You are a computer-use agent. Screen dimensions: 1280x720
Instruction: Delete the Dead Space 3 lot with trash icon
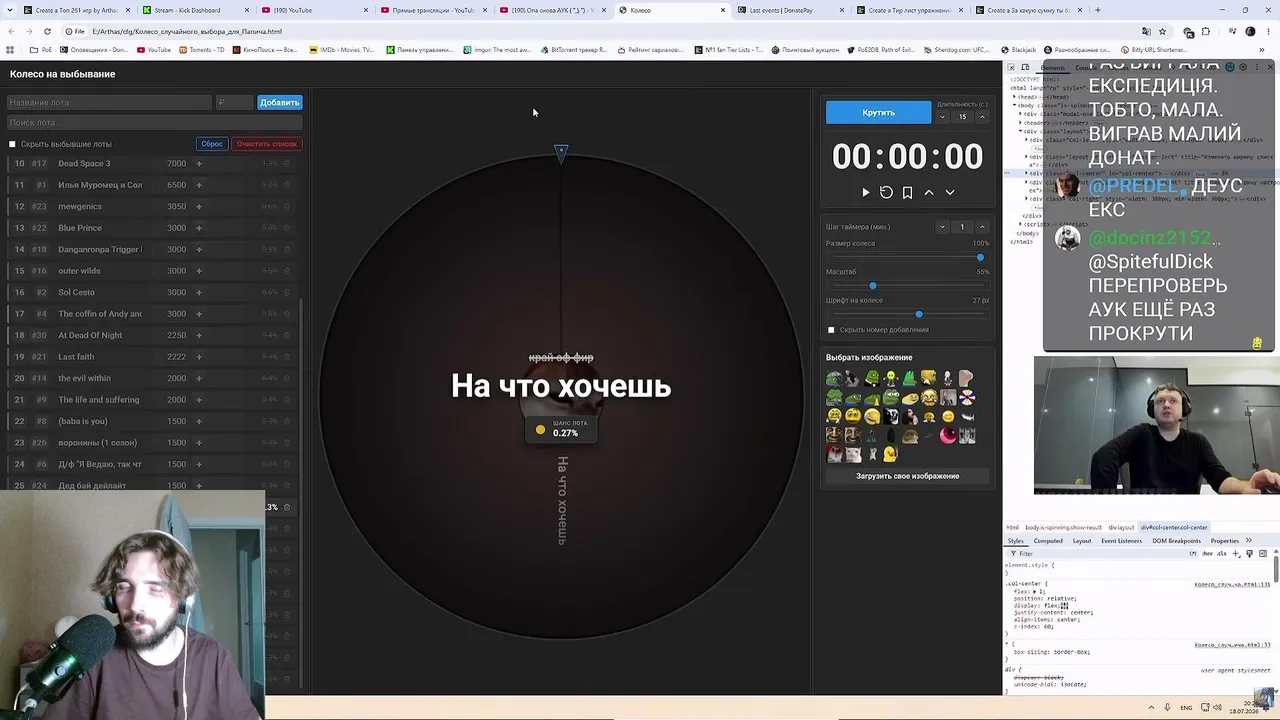point(287,164)
